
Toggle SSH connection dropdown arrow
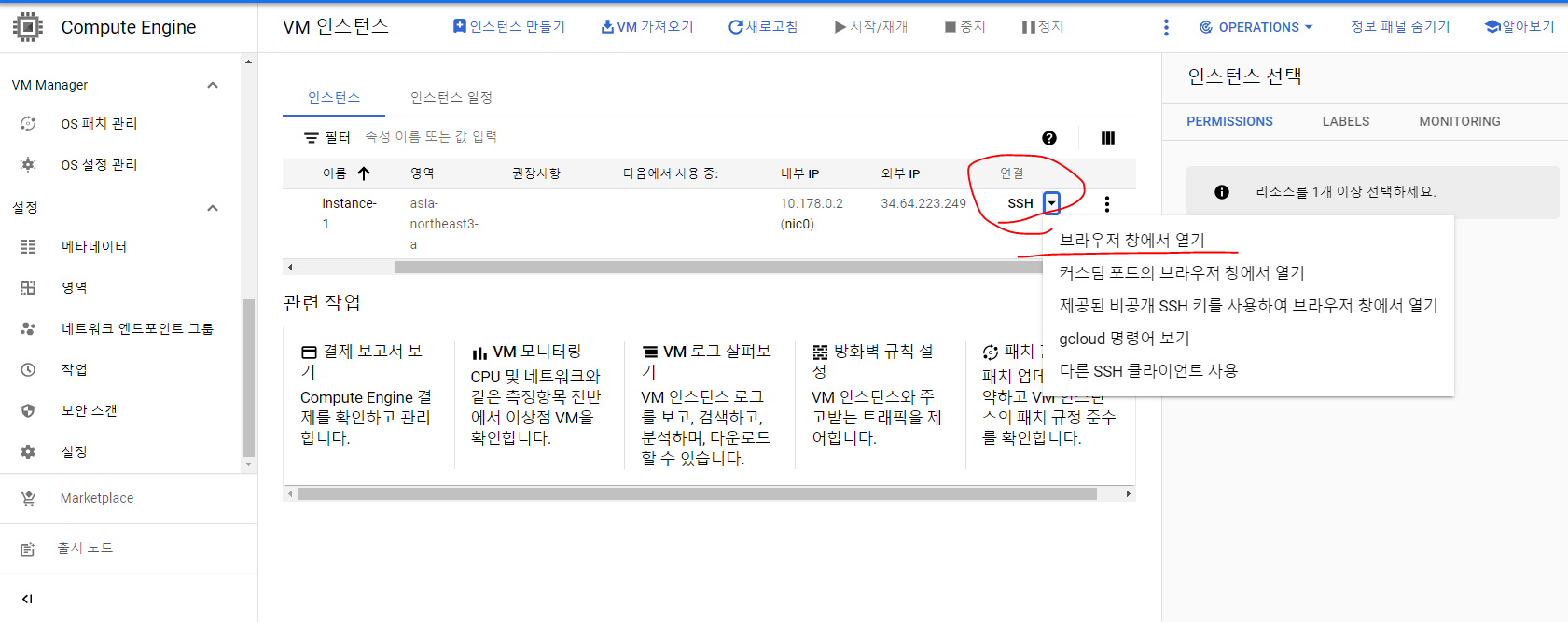(1051, 203)
